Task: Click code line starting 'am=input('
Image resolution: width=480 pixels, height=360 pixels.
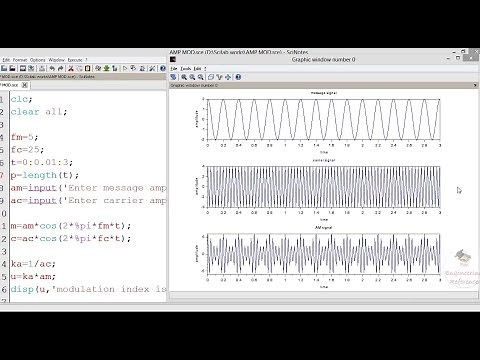Action: coord(88,188)
